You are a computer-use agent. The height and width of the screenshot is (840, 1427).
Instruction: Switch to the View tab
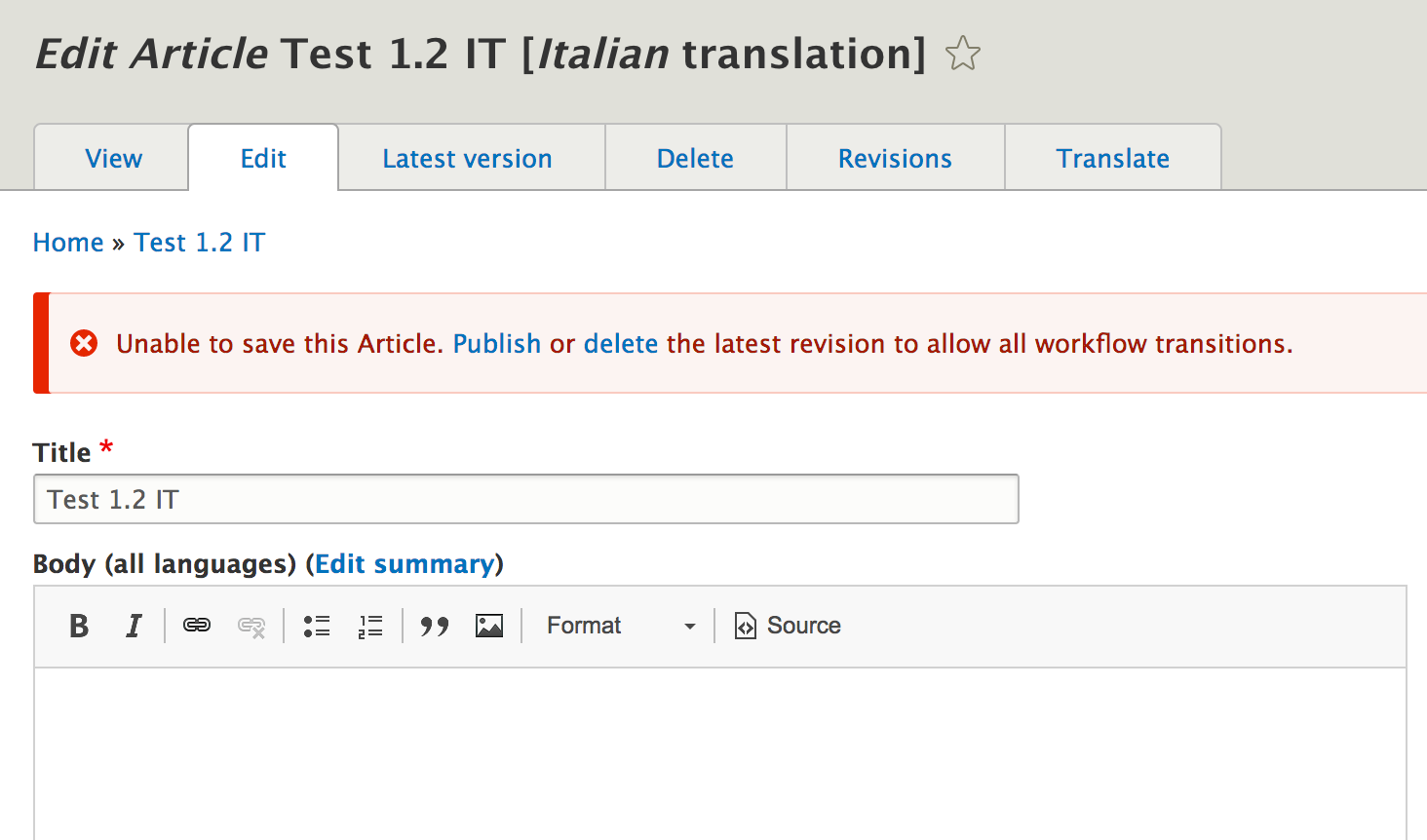point(111,157)
